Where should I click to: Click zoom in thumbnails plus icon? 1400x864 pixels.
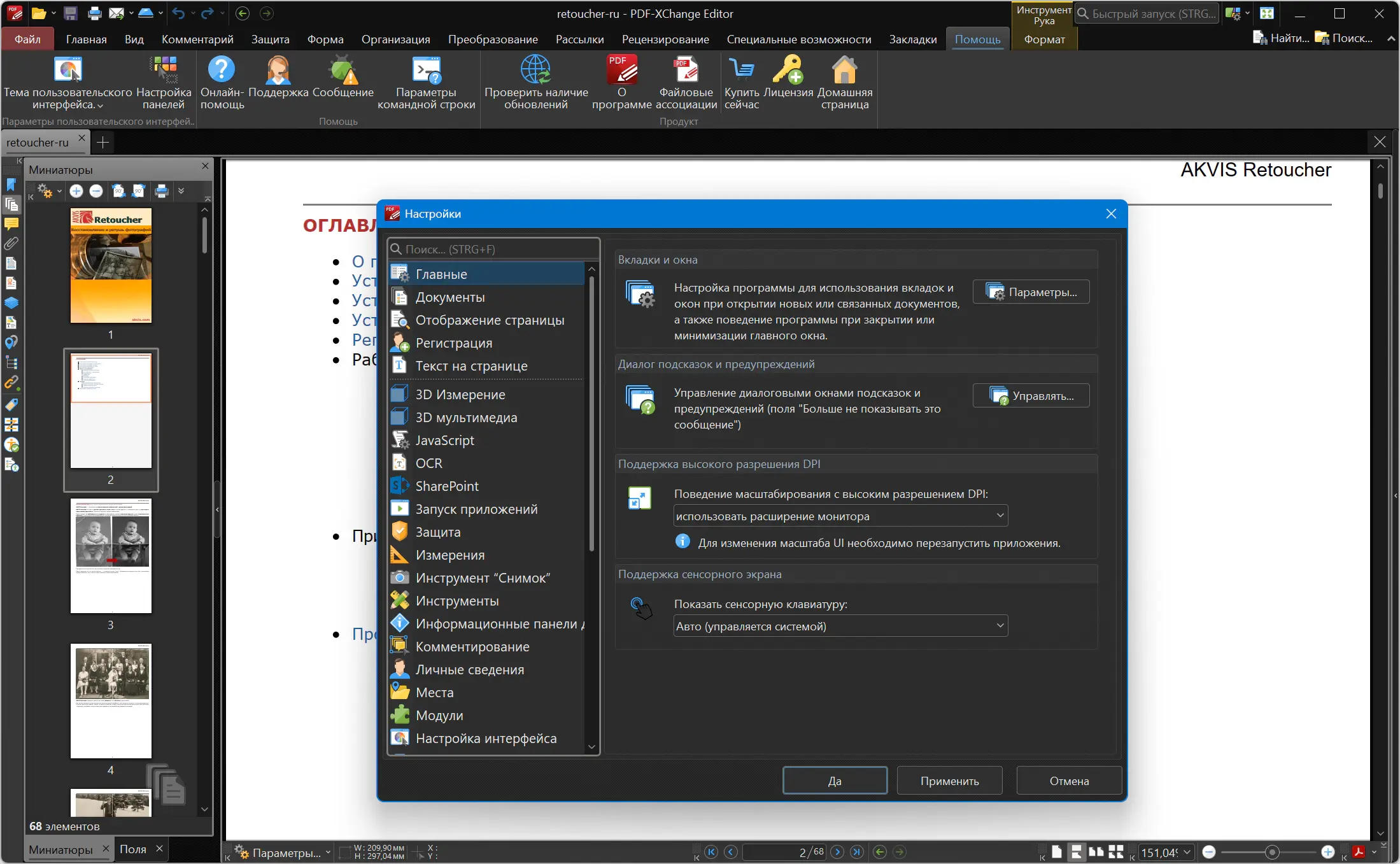pyautogui.click(x=76, y=191)
